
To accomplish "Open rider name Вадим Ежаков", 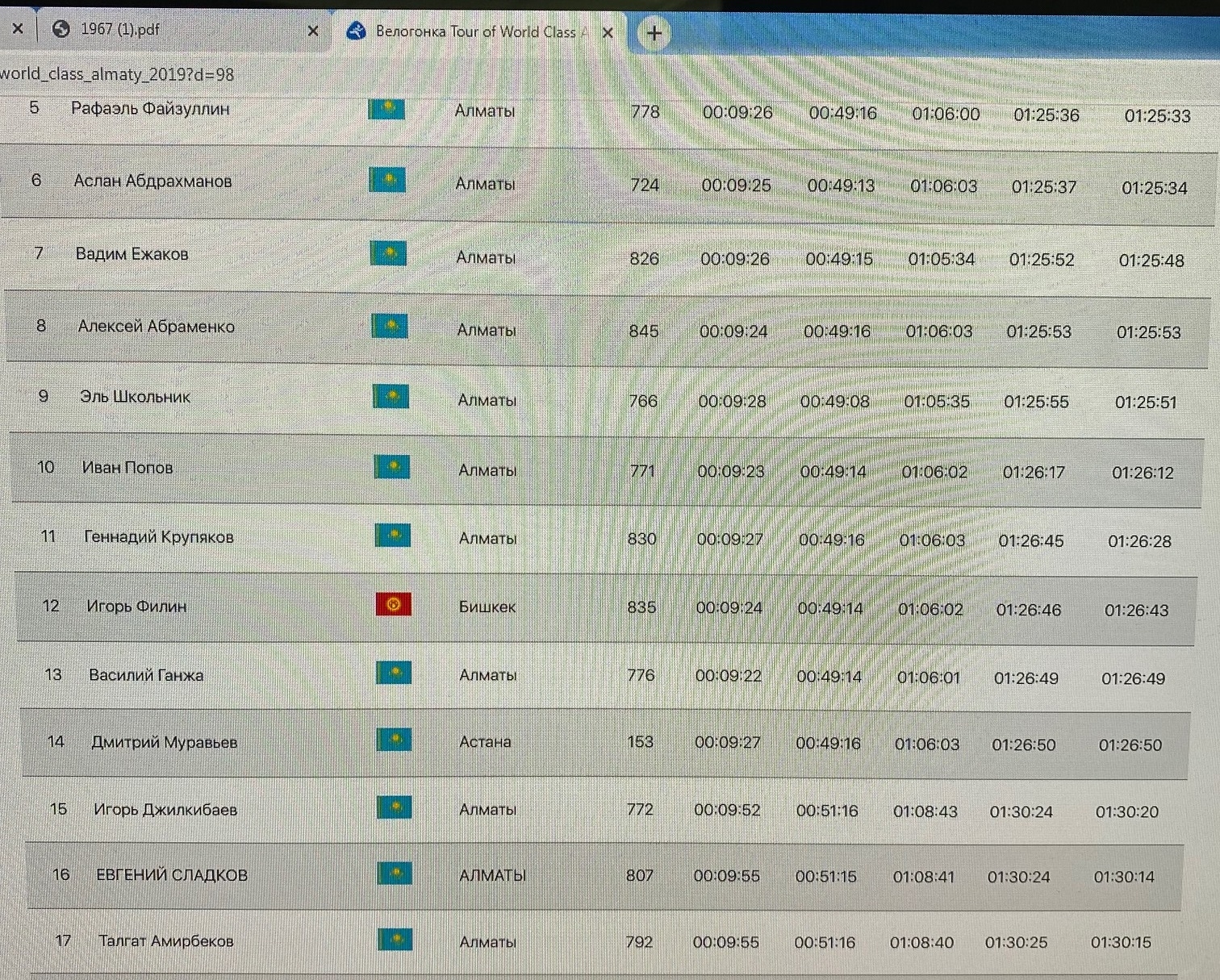I will coord(132,254).
